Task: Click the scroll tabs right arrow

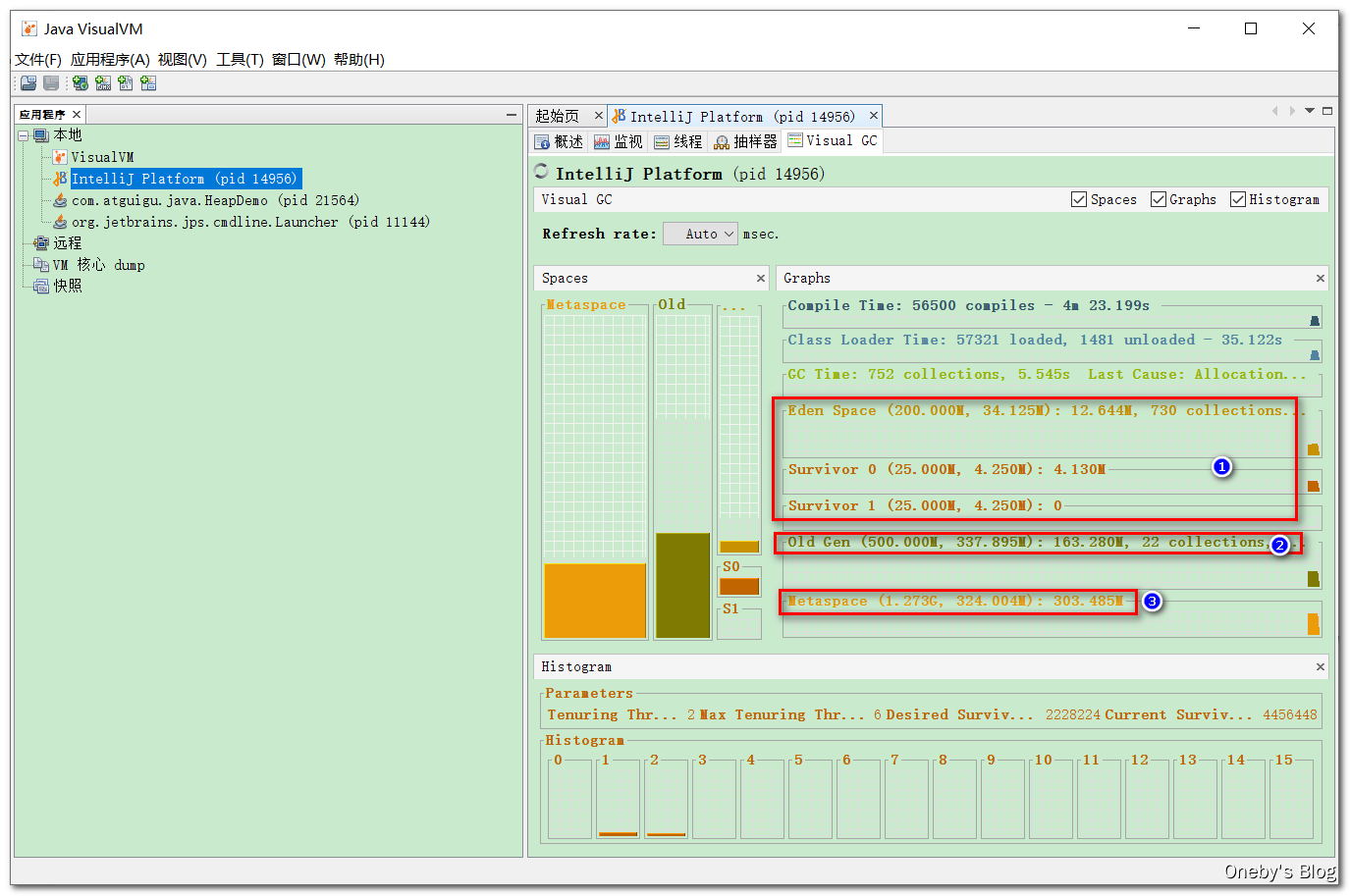Action: (x=1292, y=111)
